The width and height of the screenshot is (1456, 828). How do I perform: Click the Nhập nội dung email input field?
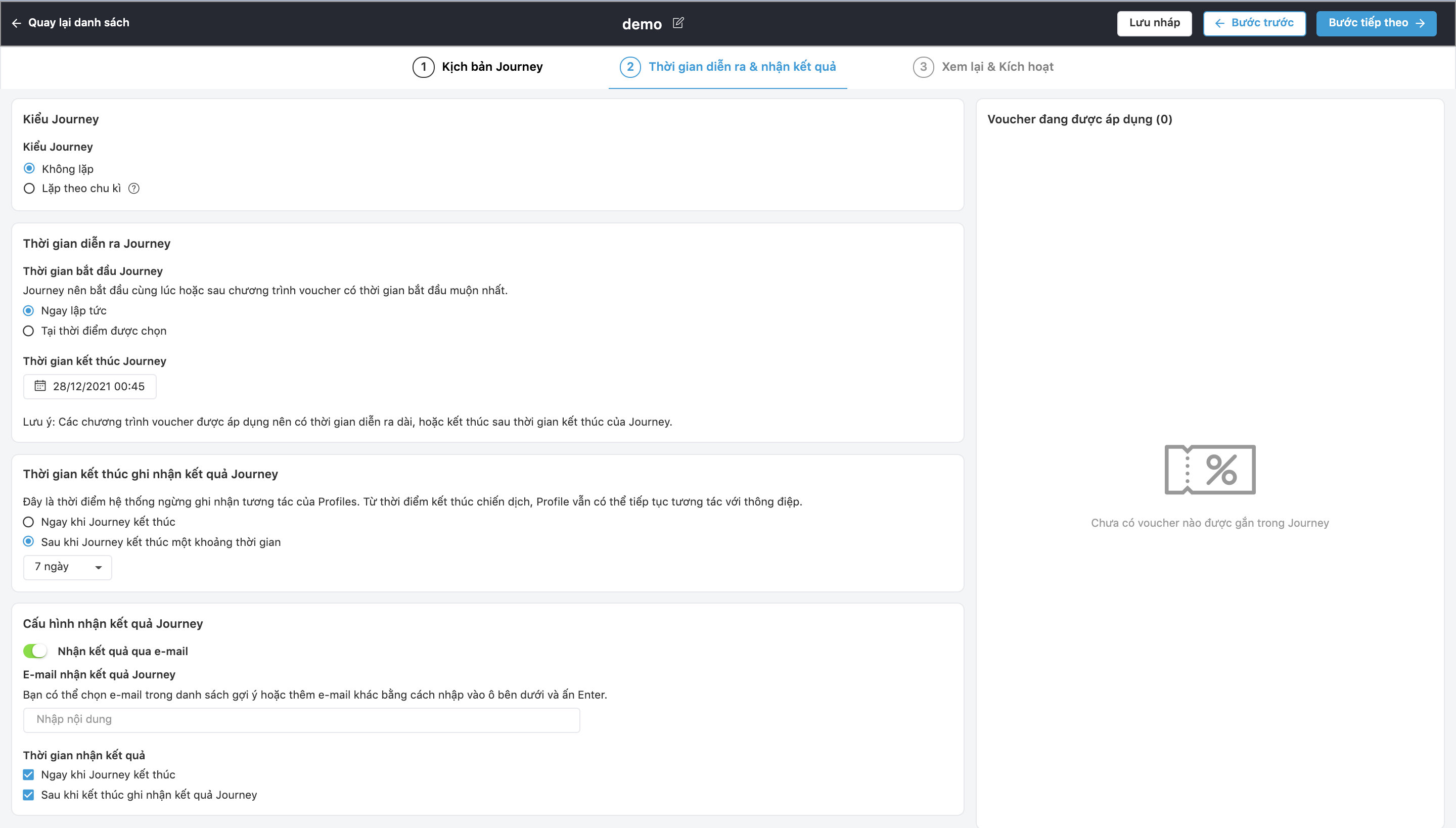301,720
